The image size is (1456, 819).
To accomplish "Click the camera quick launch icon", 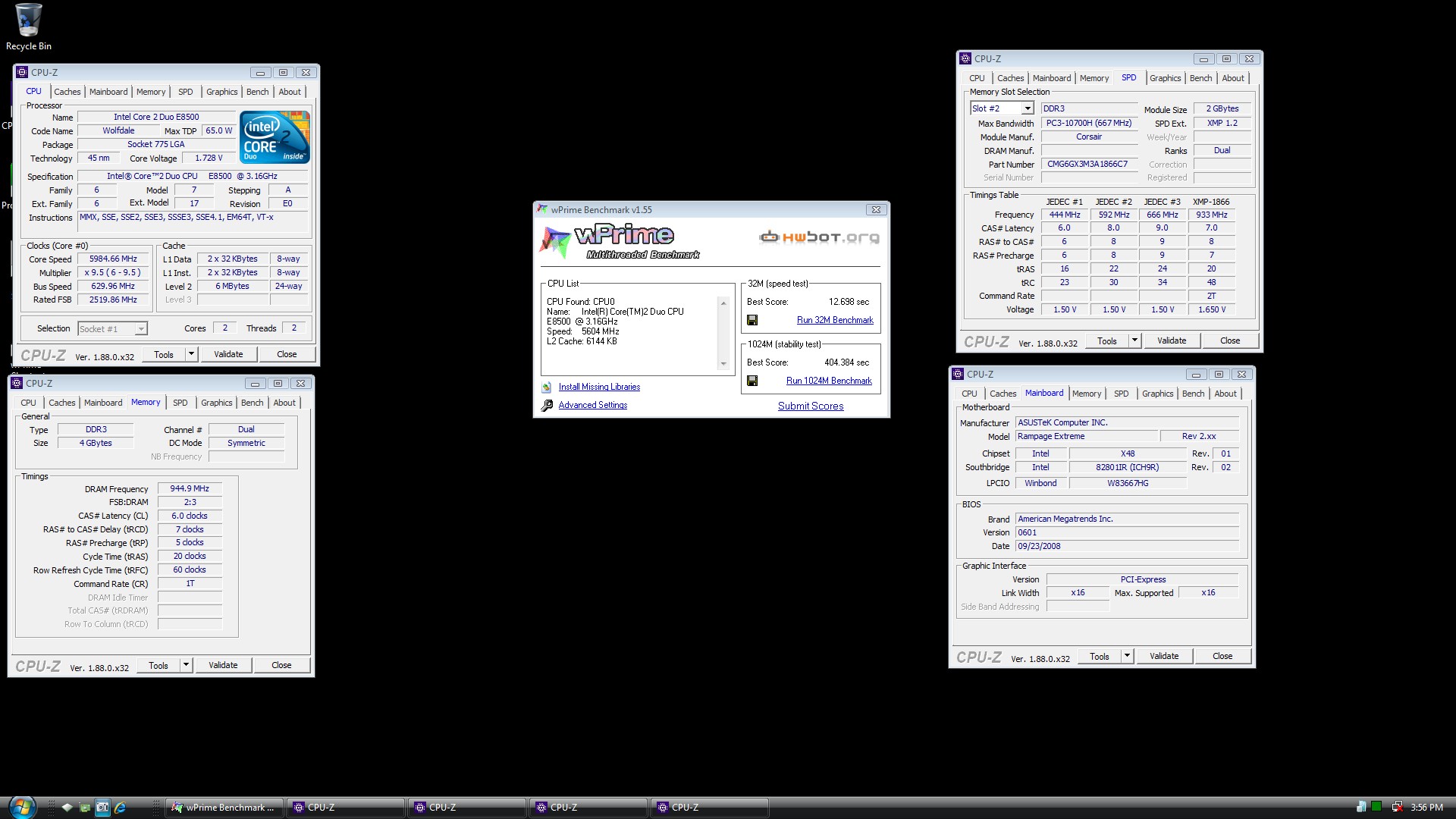I will pos(102,808).
